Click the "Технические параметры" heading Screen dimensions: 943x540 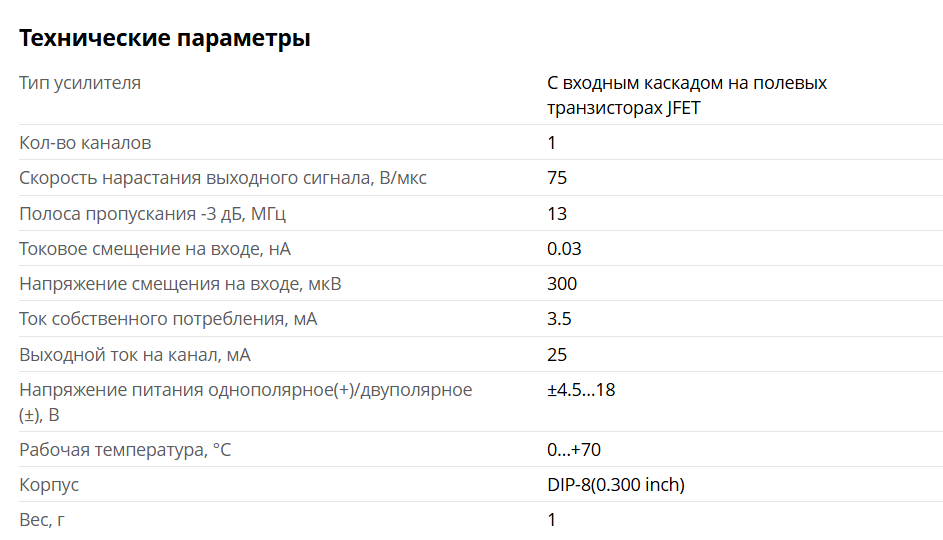pyautogui.click(x=165, y=39)
